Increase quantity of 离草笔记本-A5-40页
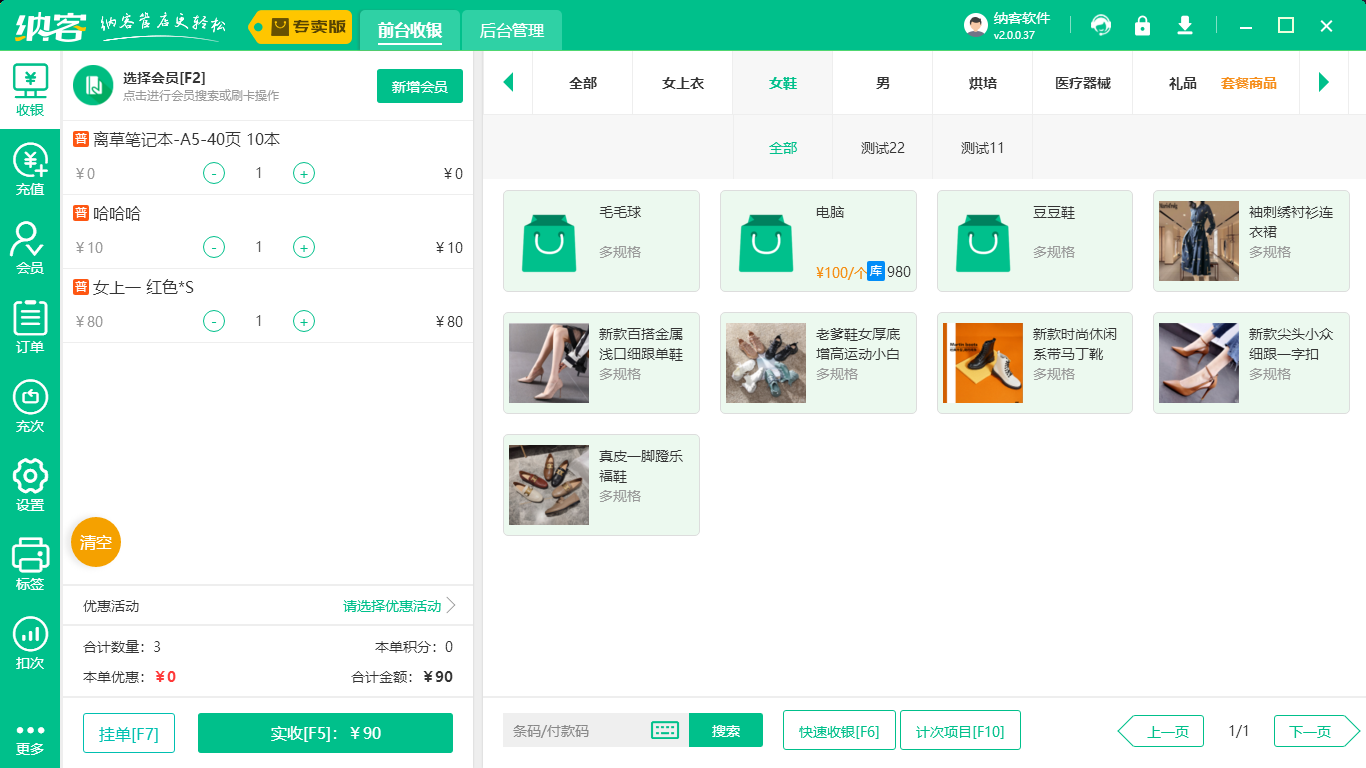 coord(304,173)
